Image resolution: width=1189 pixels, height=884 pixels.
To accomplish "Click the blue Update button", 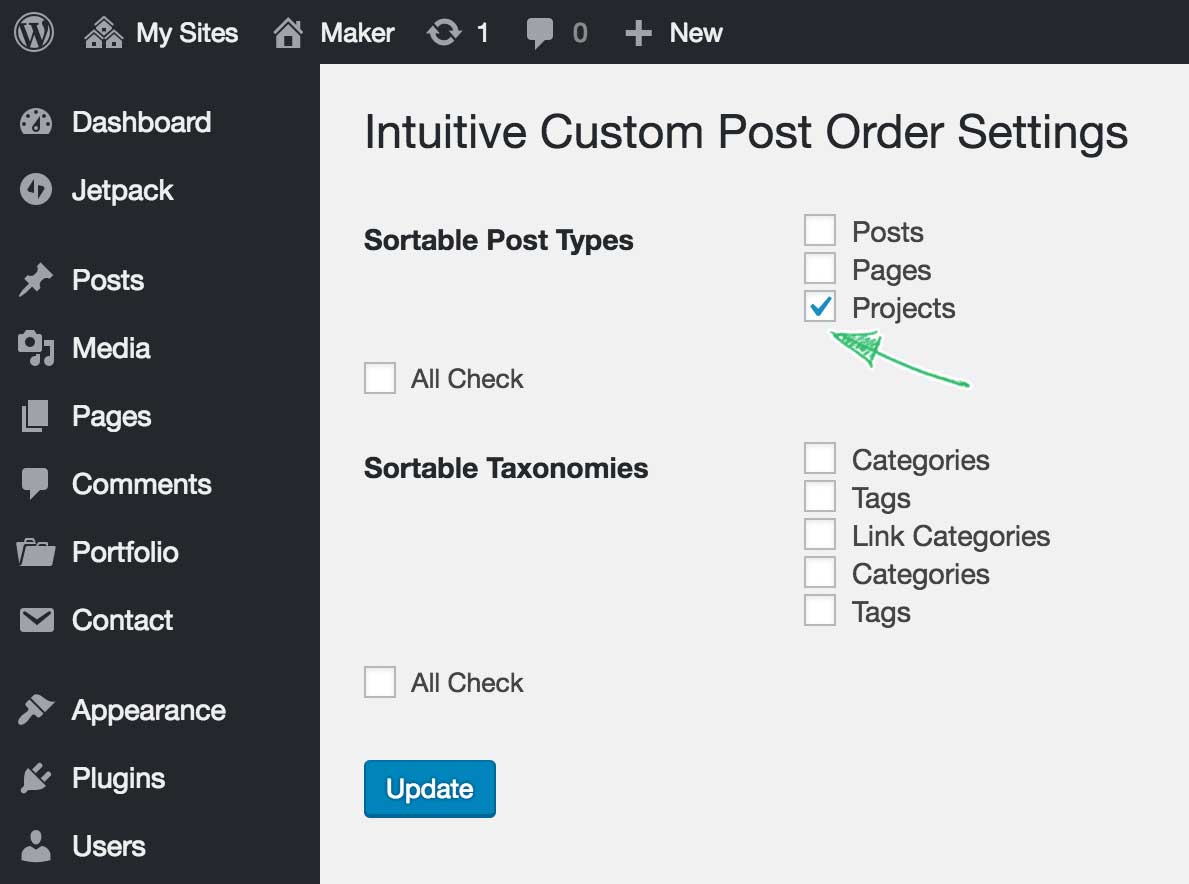I will (430, 788).
